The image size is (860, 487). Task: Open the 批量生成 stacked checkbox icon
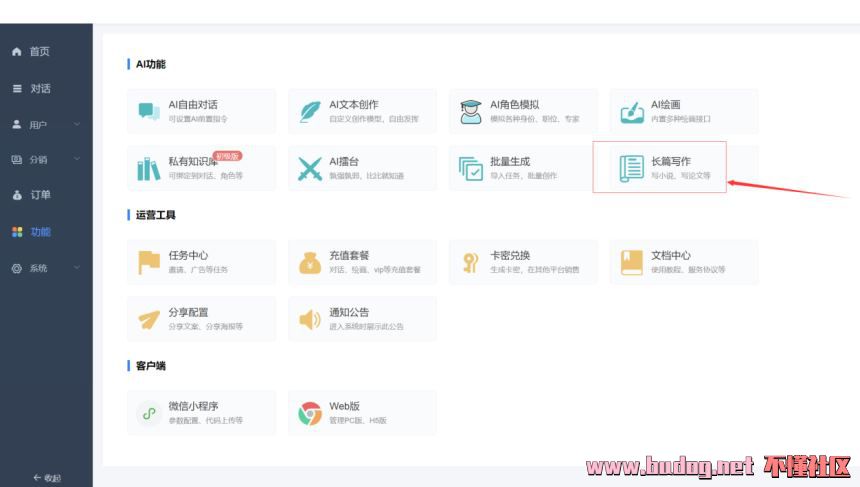pos(471,168)
